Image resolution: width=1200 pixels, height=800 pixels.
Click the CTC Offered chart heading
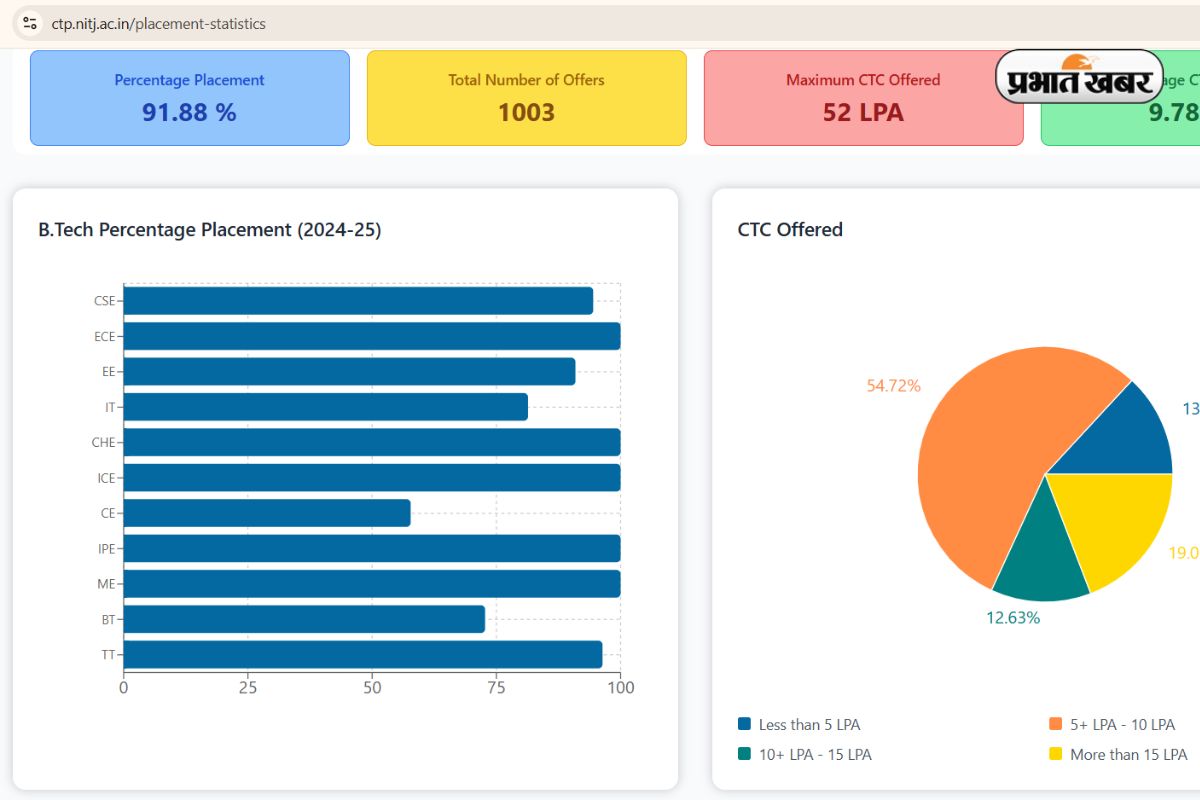pyautogui.click(x=790, y=230)
